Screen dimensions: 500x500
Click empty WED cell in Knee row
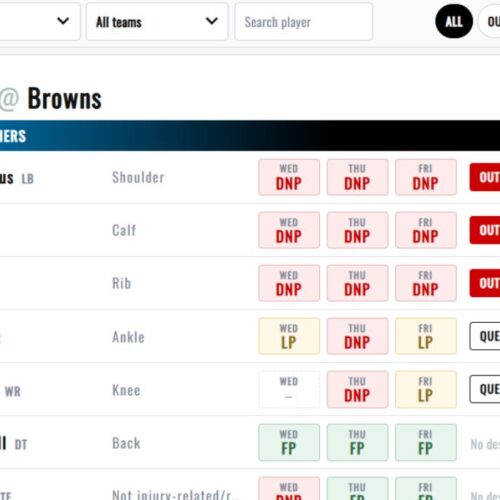[x=289, y=389]
